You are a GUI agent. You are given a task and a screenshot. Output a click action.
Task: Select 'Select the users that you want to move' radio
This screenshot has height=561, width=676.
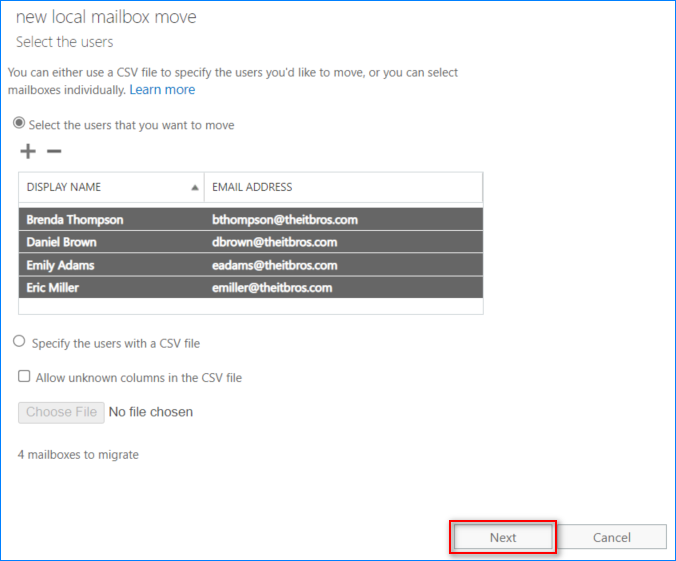[19, 123]
